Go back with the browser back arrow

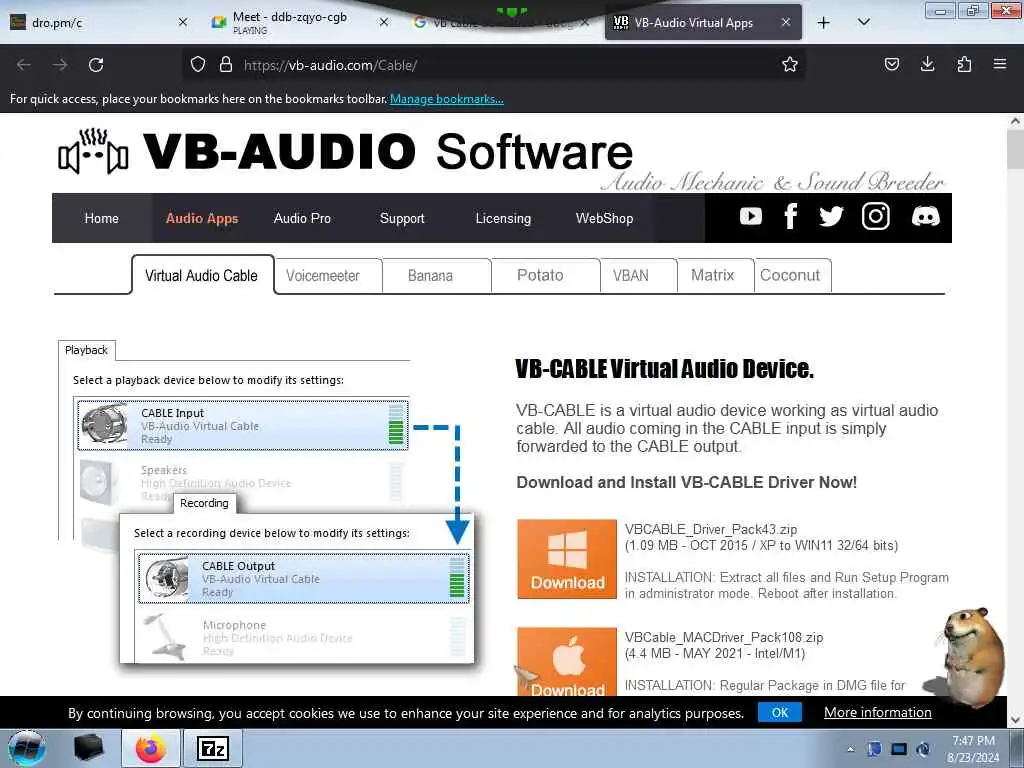point(24,65)
